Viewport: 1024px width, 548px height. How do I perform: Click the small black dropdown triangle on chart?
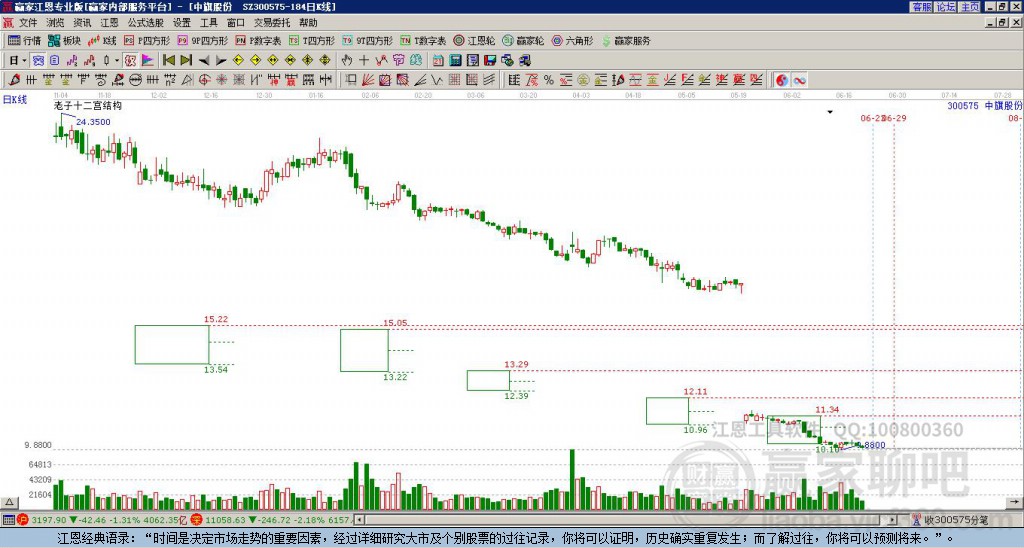click(830, 112)
